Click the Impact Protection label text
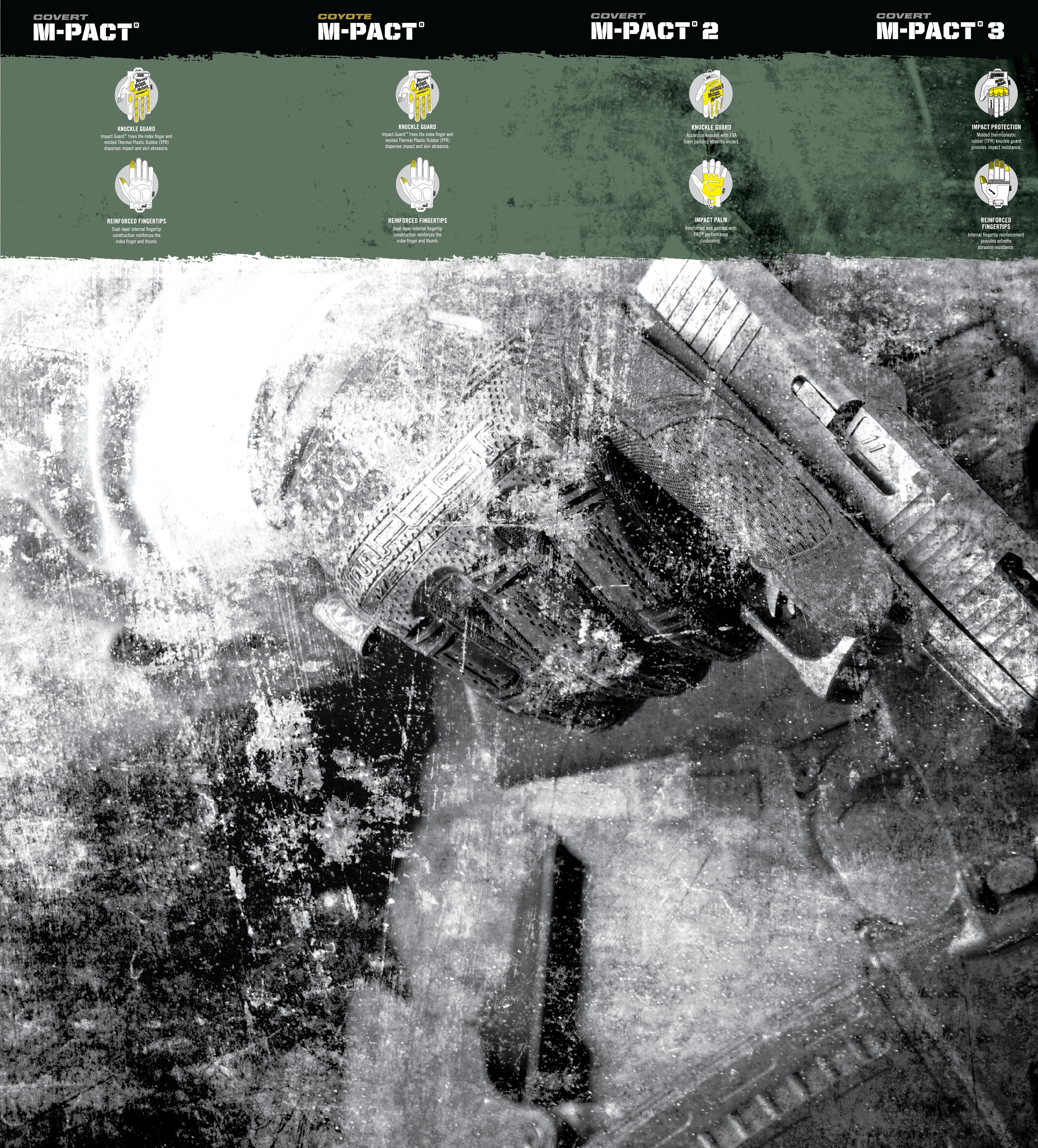1038x1148 pixels. click(996, 127)
